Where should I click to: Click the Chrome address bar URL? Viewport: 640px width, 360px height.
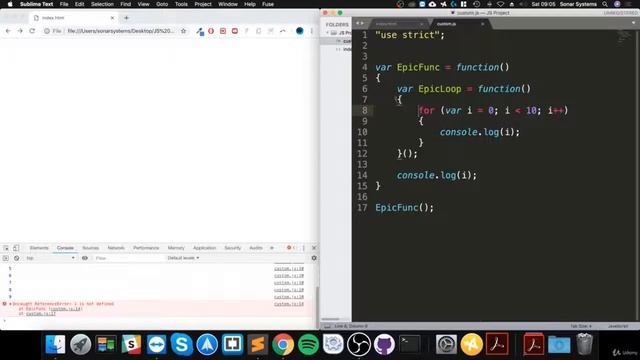click(120, 31)
